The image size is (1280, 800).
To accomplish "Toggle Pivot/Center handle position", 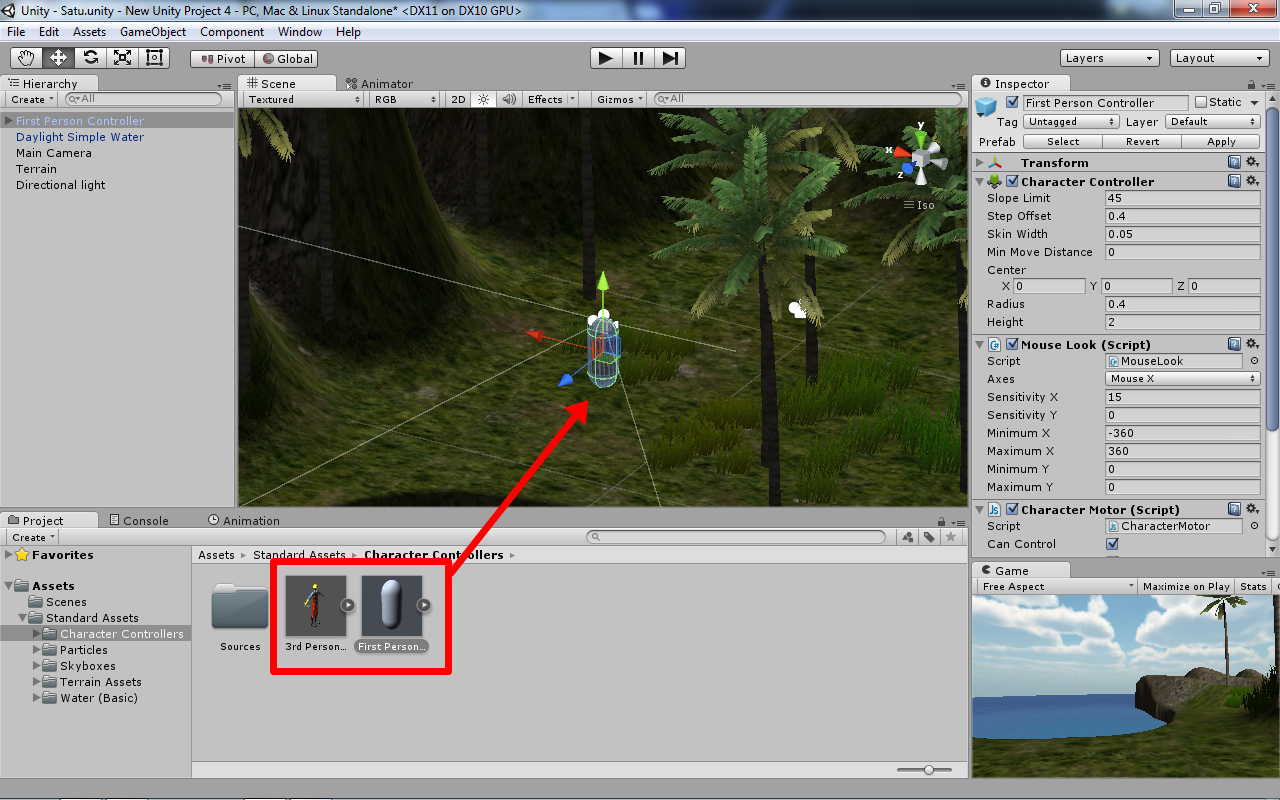I will click(x=223, y=59).
